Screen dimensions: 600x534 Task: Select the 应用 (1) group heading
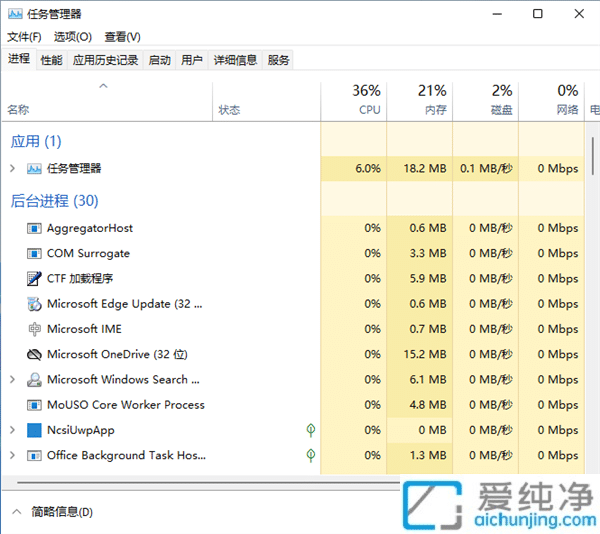point(36,142)
